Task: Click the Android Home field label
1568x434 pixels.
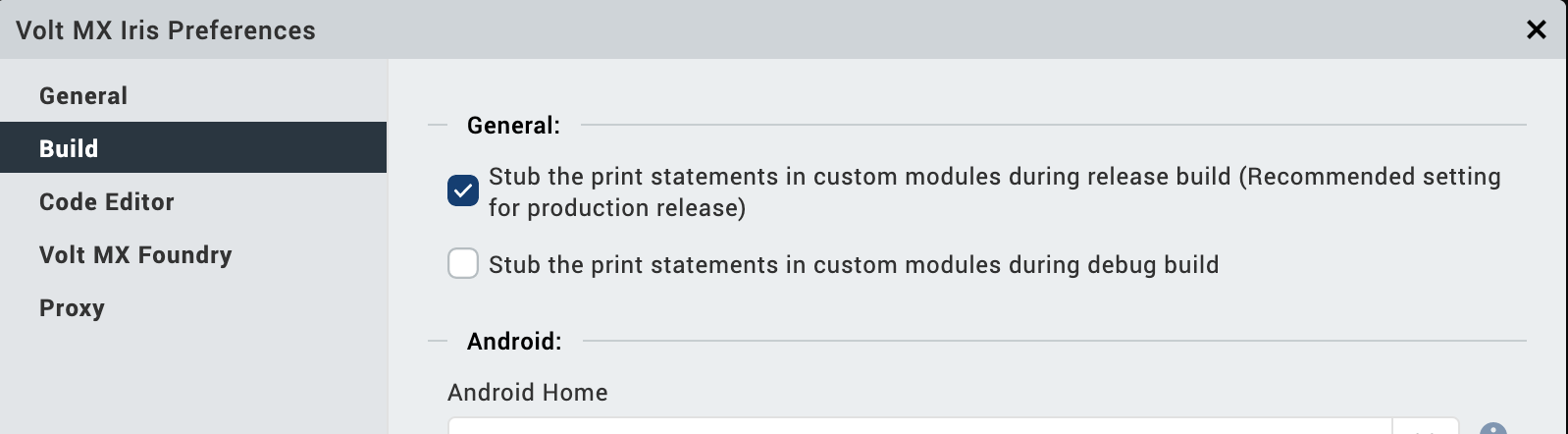Action: click(x=527, y=393)
